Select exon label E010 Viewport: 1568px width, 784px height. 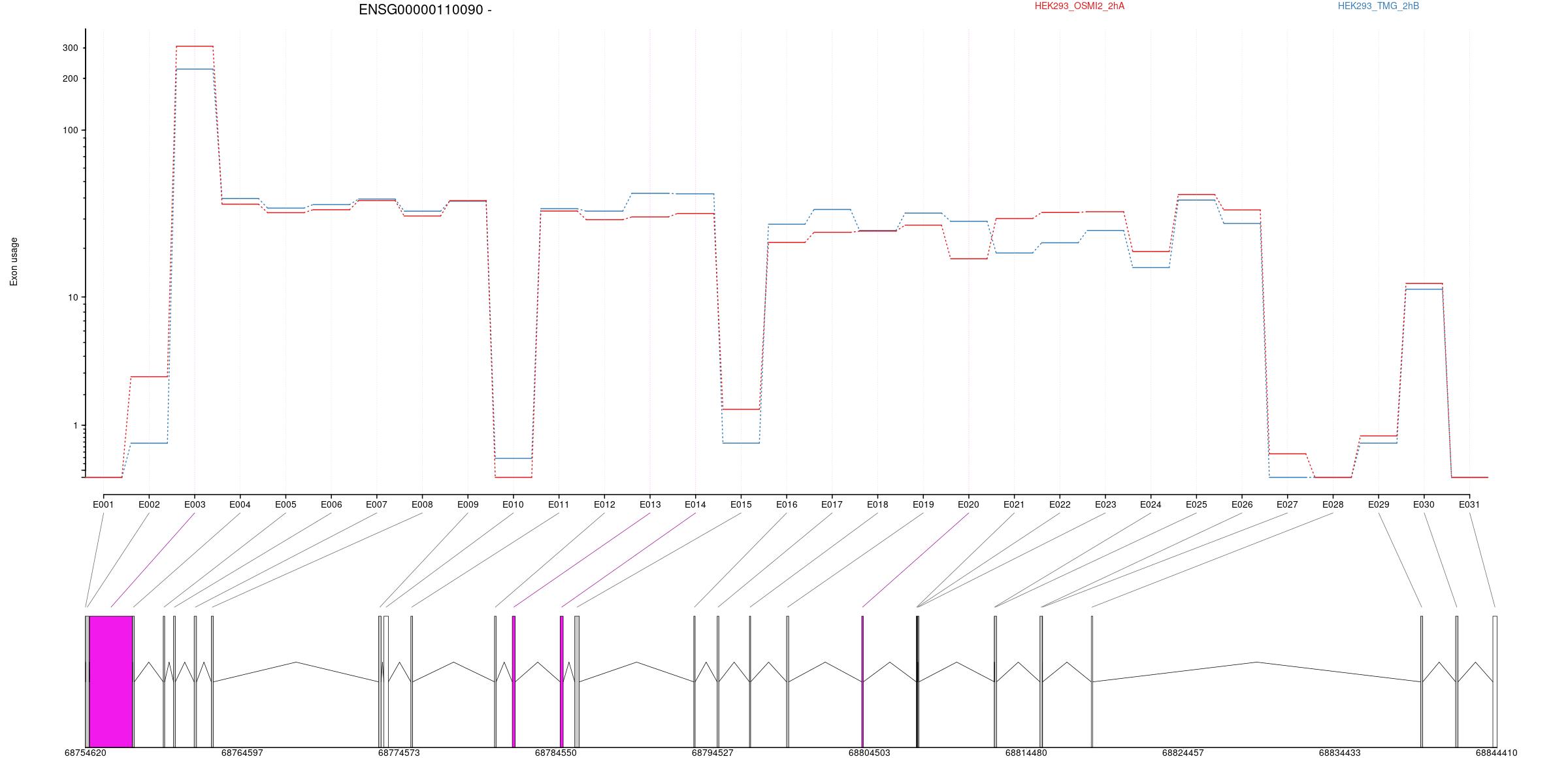[513, 504]
